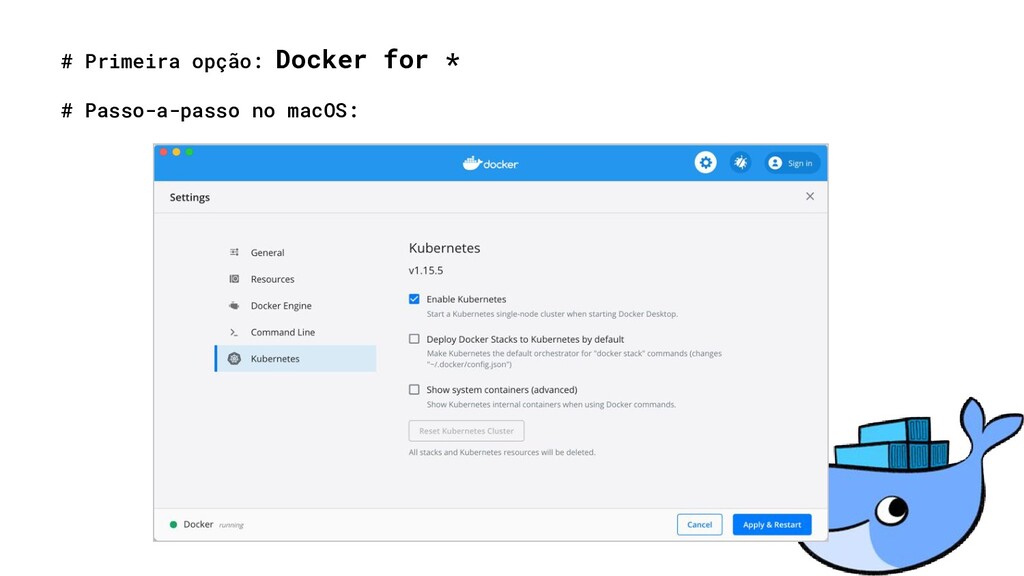Click Apply & Restart button
1024x576 pixels.
point(772,524)
